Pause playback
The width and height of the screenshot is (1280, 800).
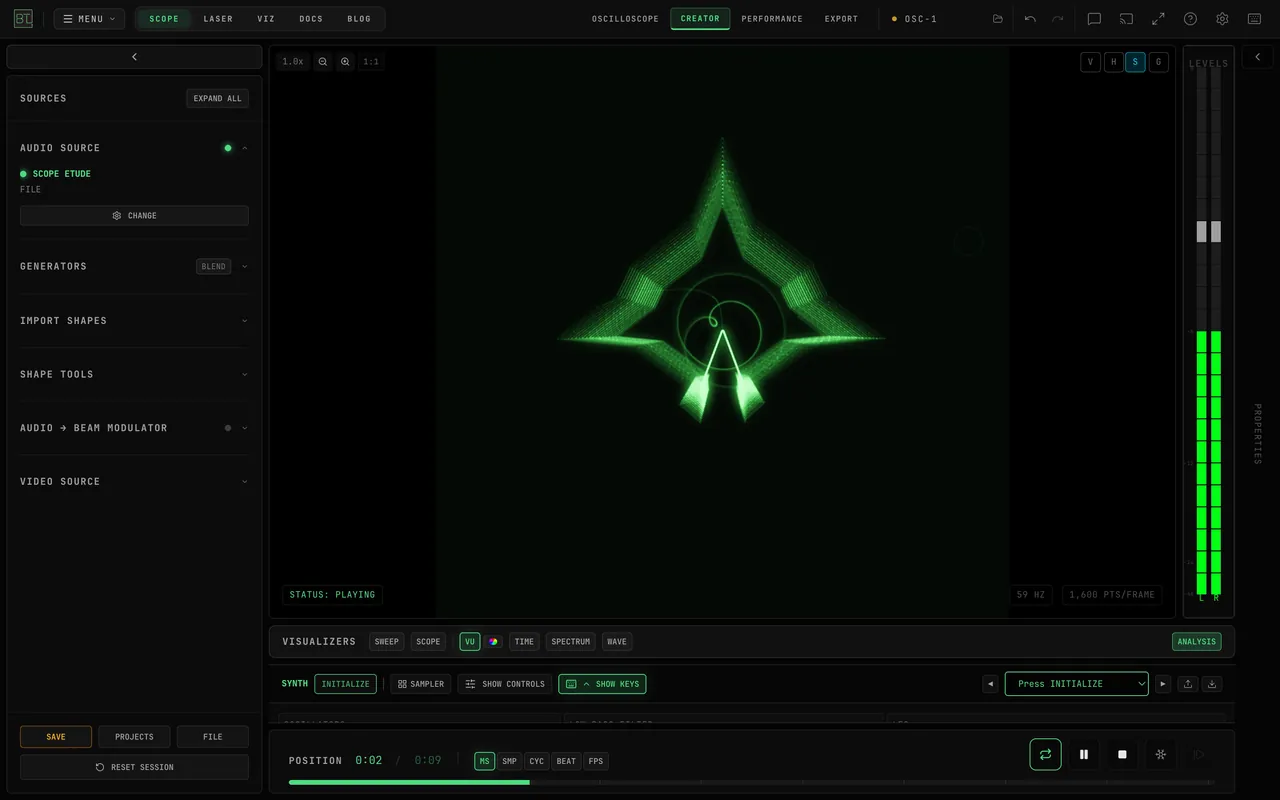click(1084, 754)
